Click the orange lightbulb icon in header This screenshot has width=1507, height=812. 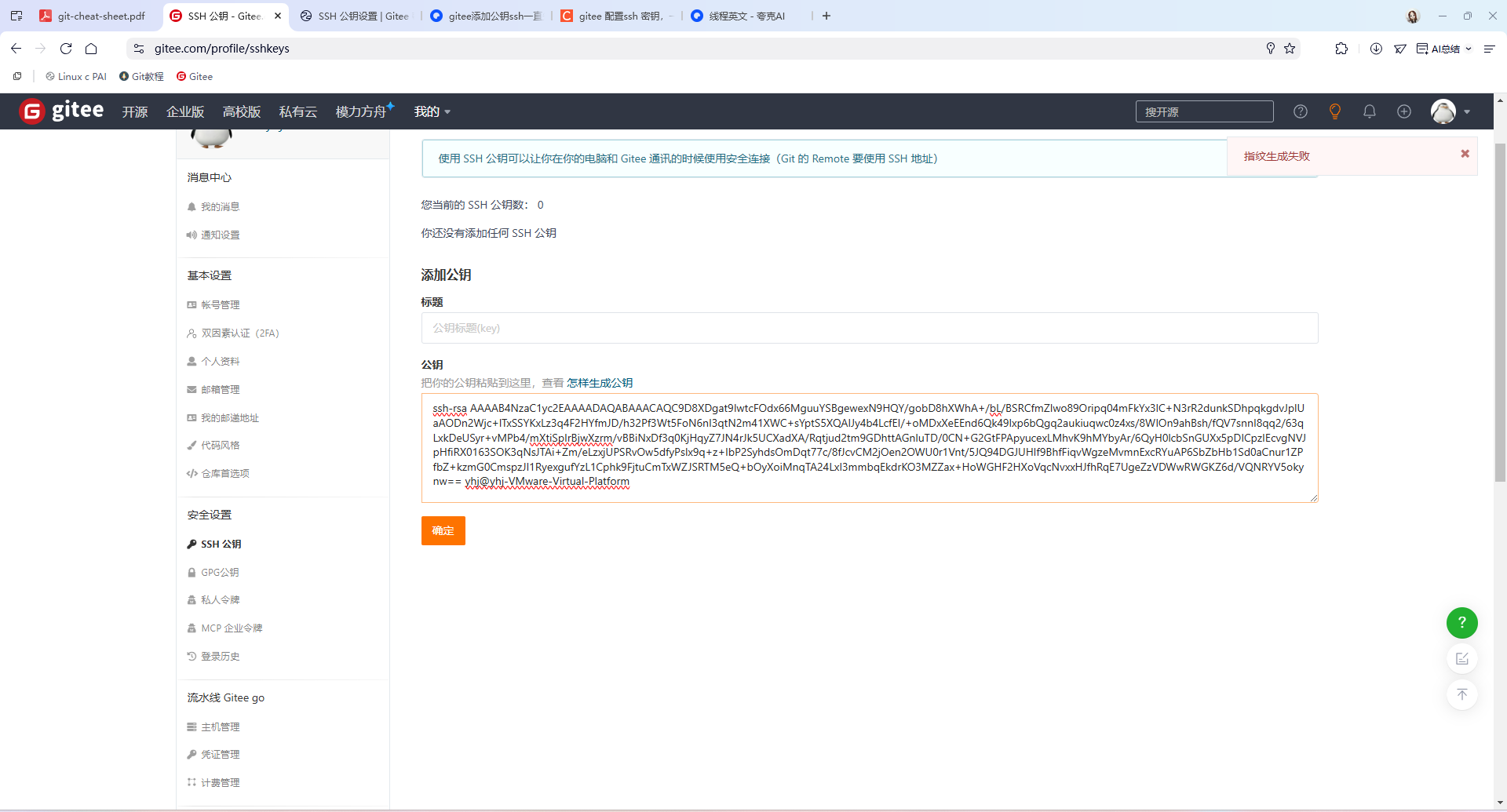(1335, 111)
